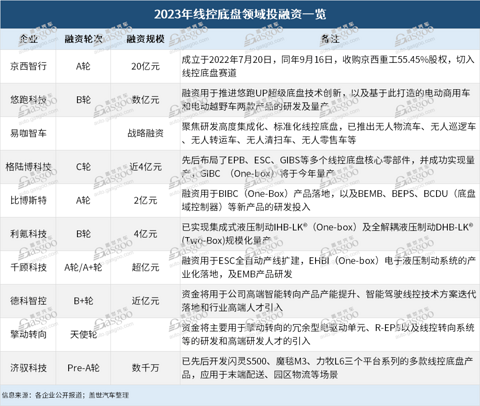Click the source line 信息来源：各企业公开报道
Screen dimensions: 480x406
65,395
